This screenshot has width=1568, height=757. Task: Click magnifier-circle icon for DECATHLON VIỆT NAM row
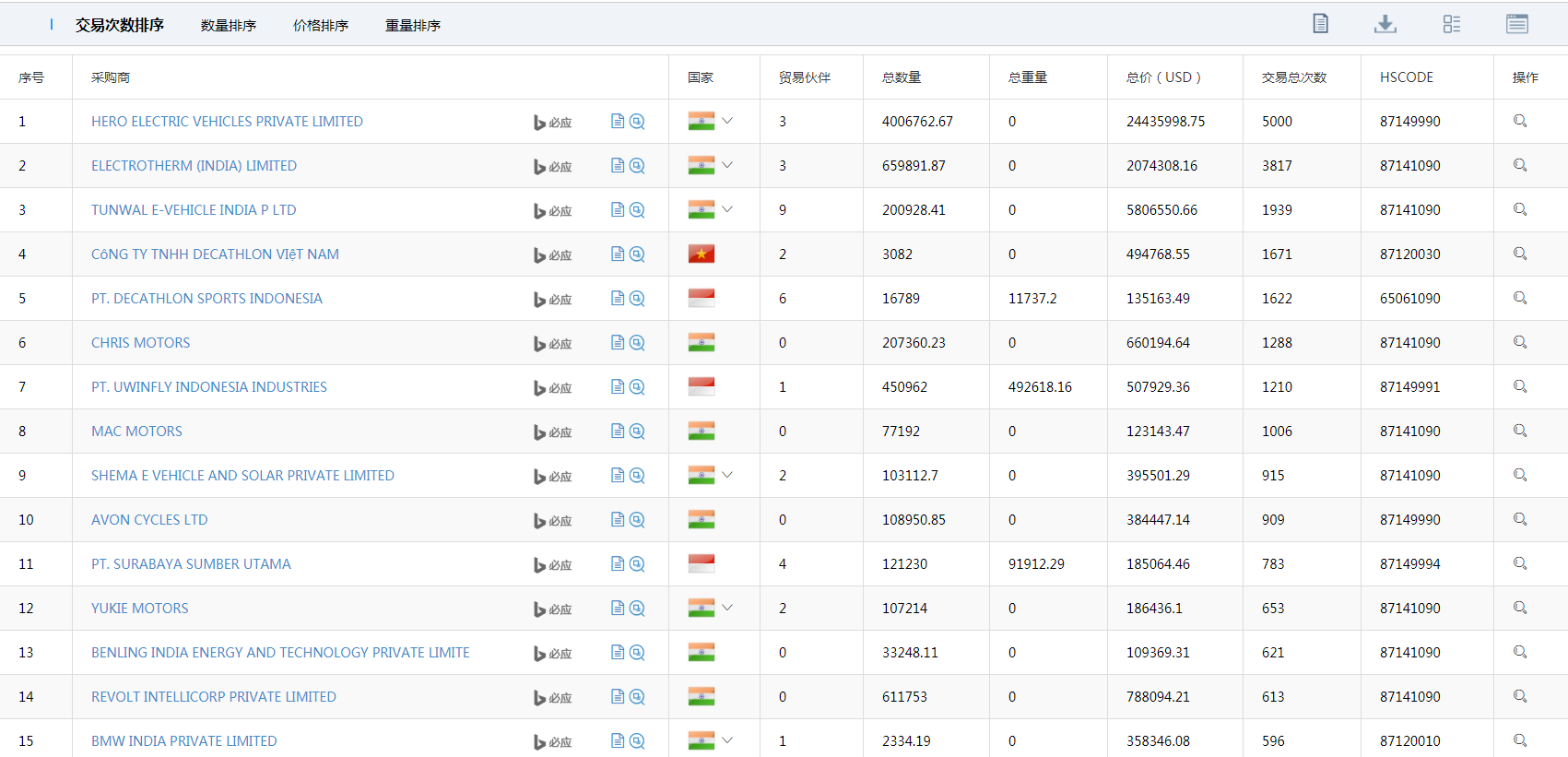(x=637, y=254)
